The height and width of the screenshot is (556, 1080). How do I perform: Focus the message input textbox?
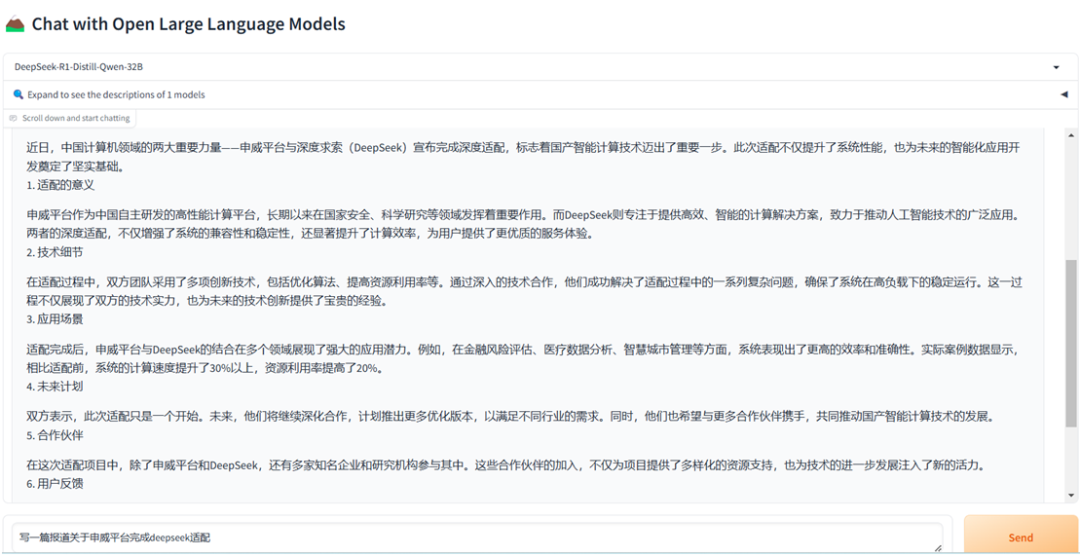[477, 537]
